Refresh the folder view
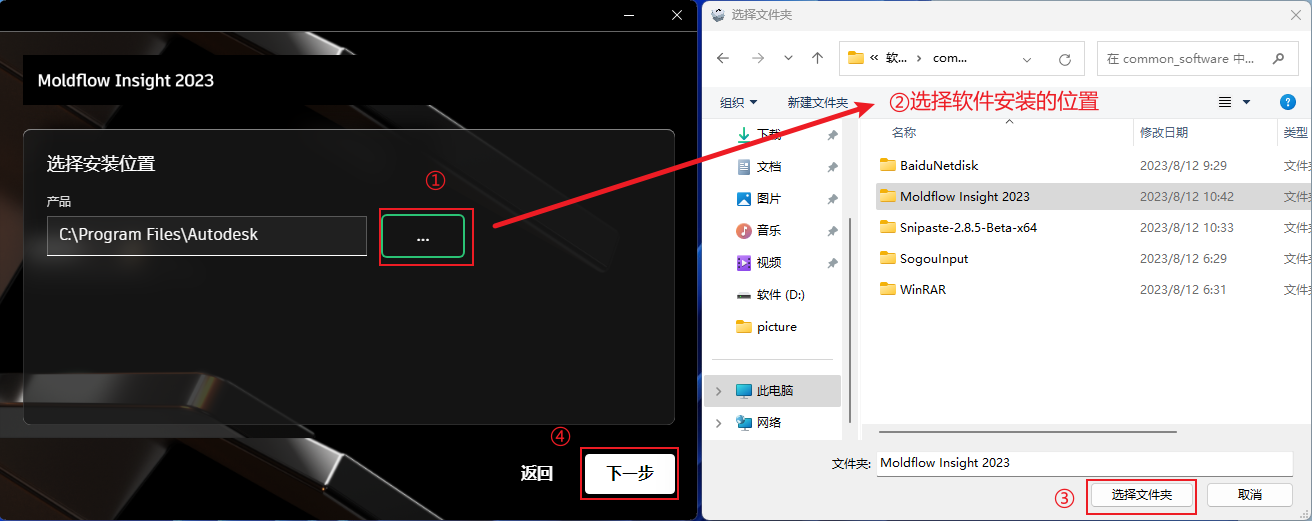This screenshot has width=1312, height=521. 1065,59
